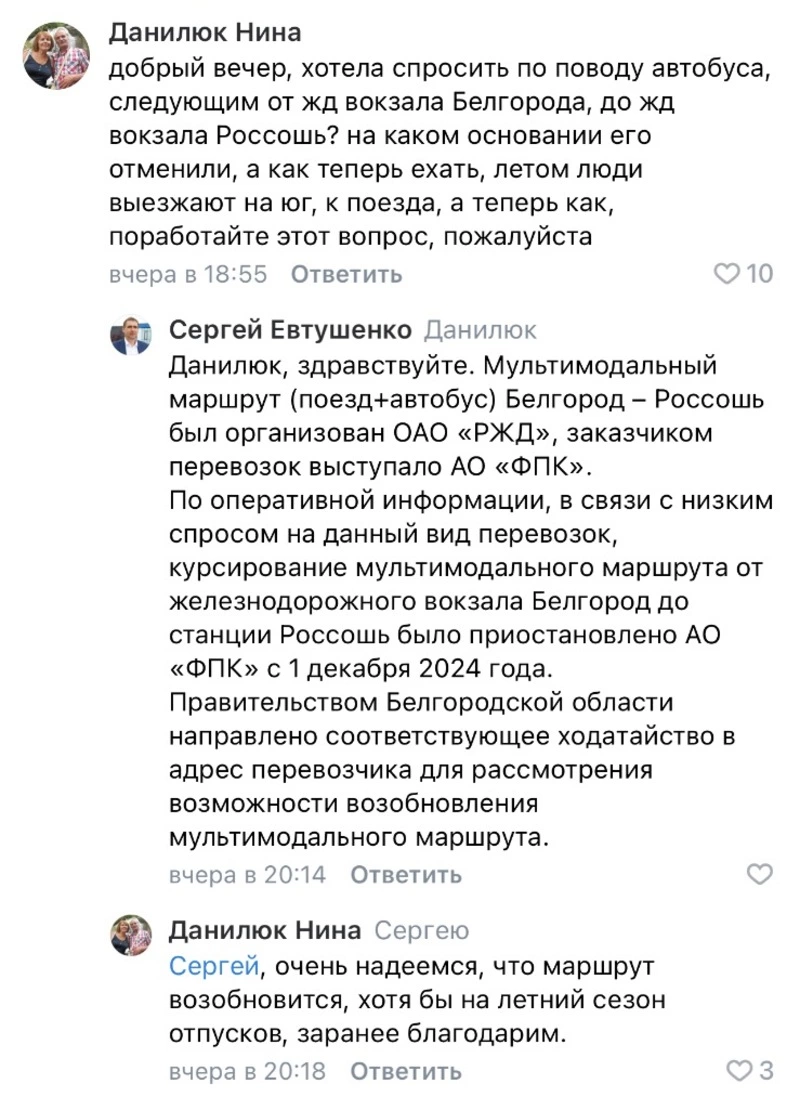Click gray 'Данилюк' reply-to label
The image size is (800, 1097).
click(481, 330)
